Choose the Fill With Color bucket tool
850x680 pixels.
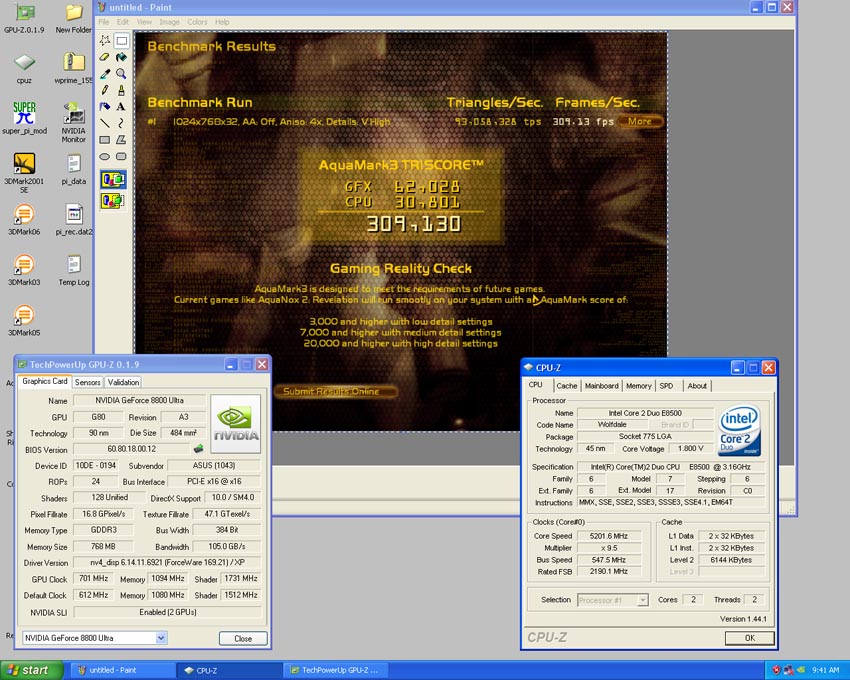[121, 57]
